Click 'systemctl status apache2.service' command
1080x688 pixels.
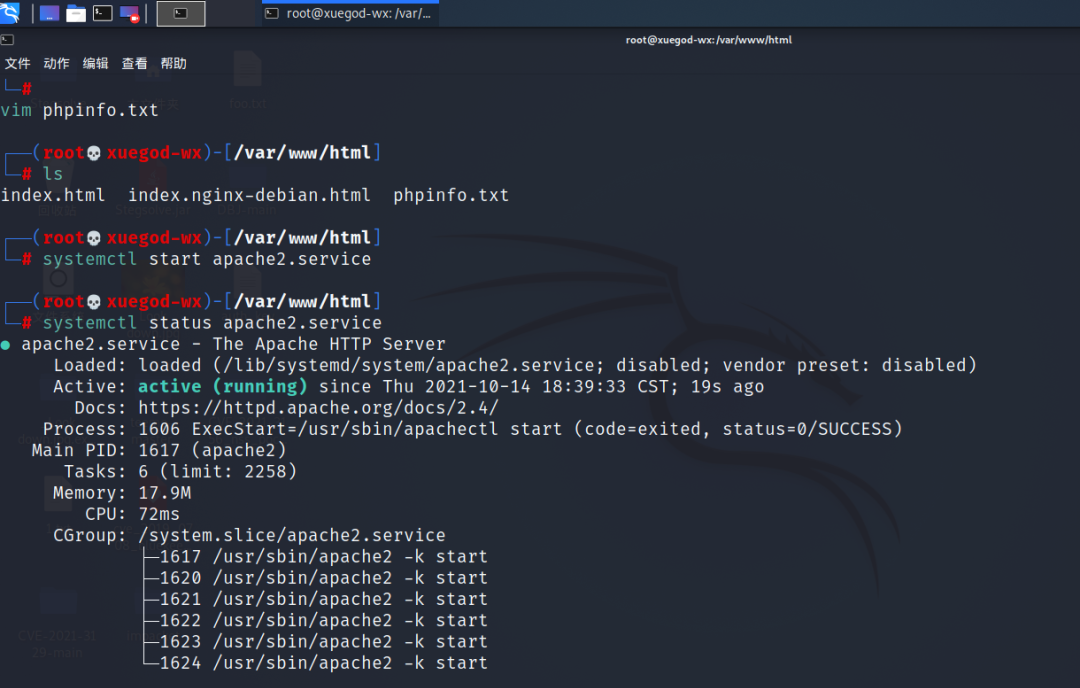coord(212,323)
